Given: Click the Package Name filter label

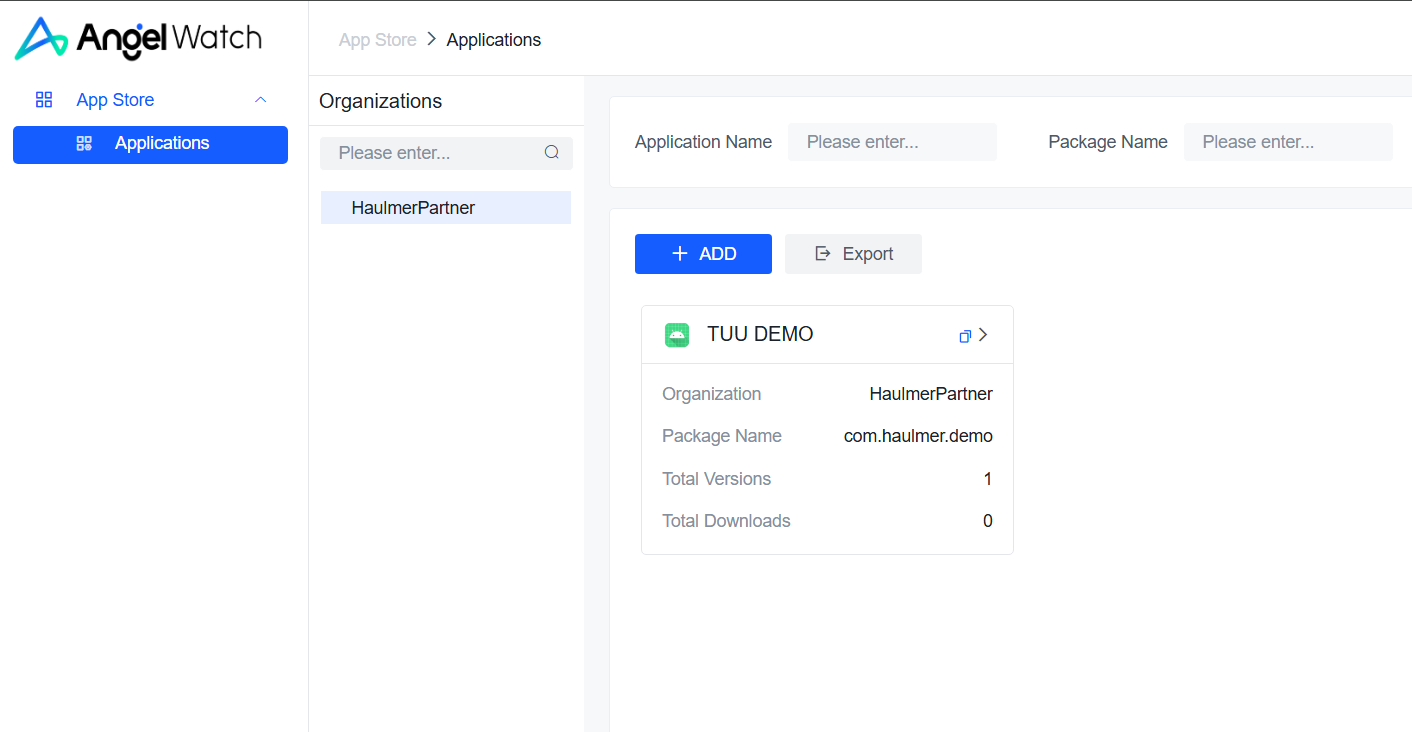Looking at the screenshot, I should point(1108,142).
